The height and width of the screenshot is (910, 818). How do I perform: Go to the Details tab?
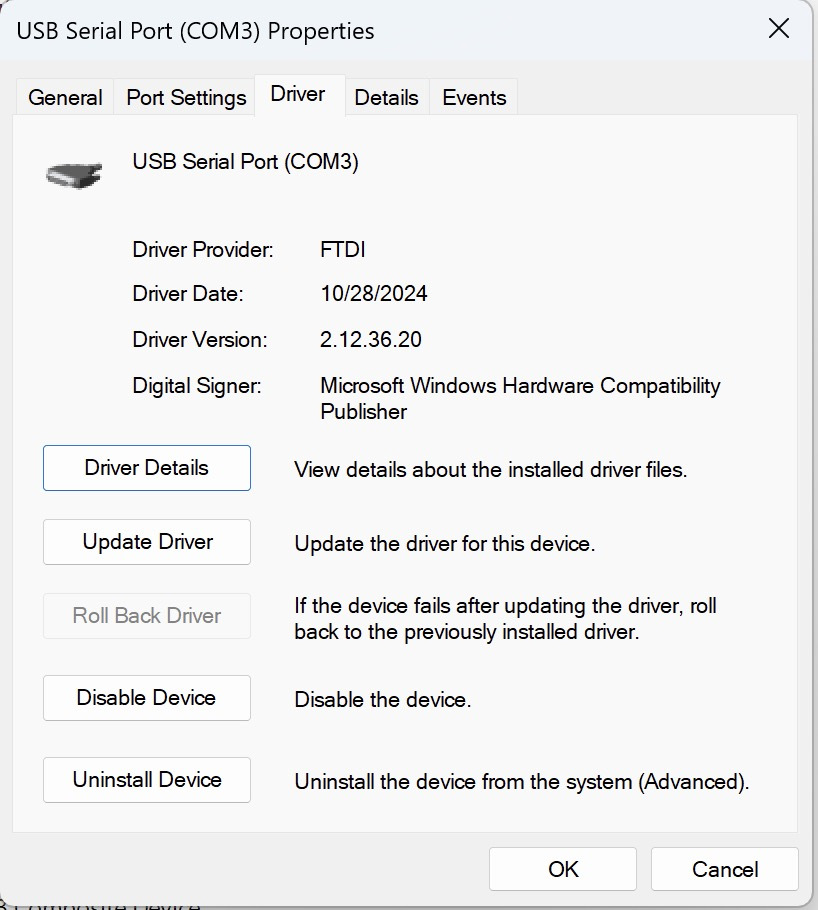(x=386, y=98)
